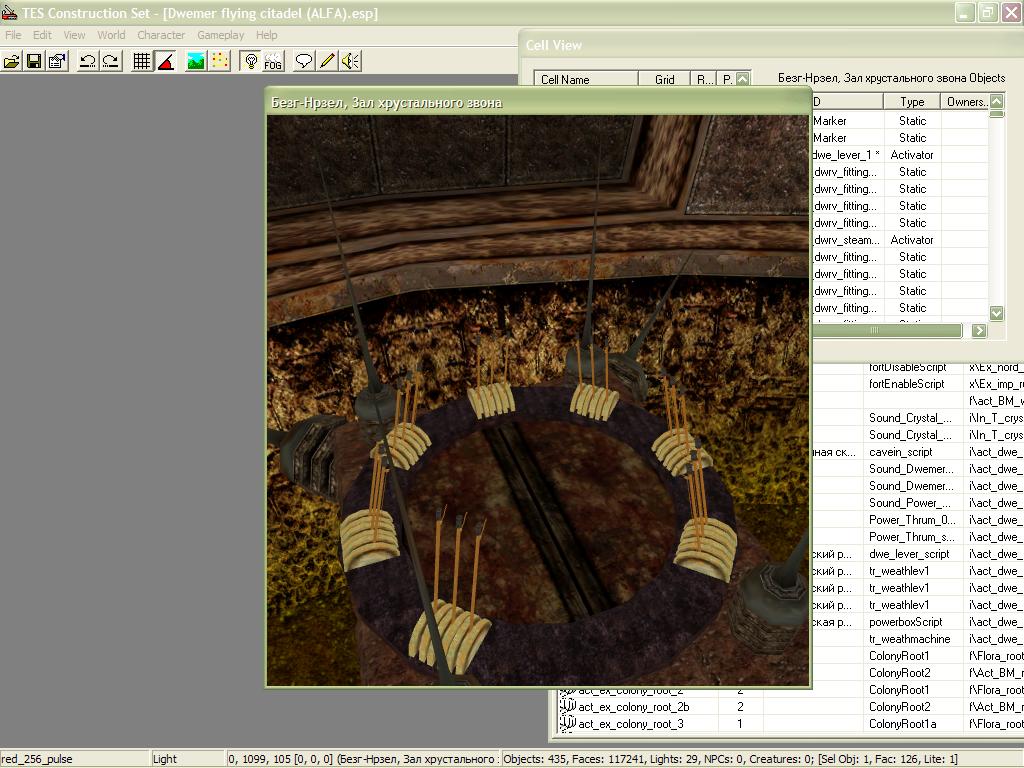
Task: Sort cells by Grid column
Action: tap(664, 79)
